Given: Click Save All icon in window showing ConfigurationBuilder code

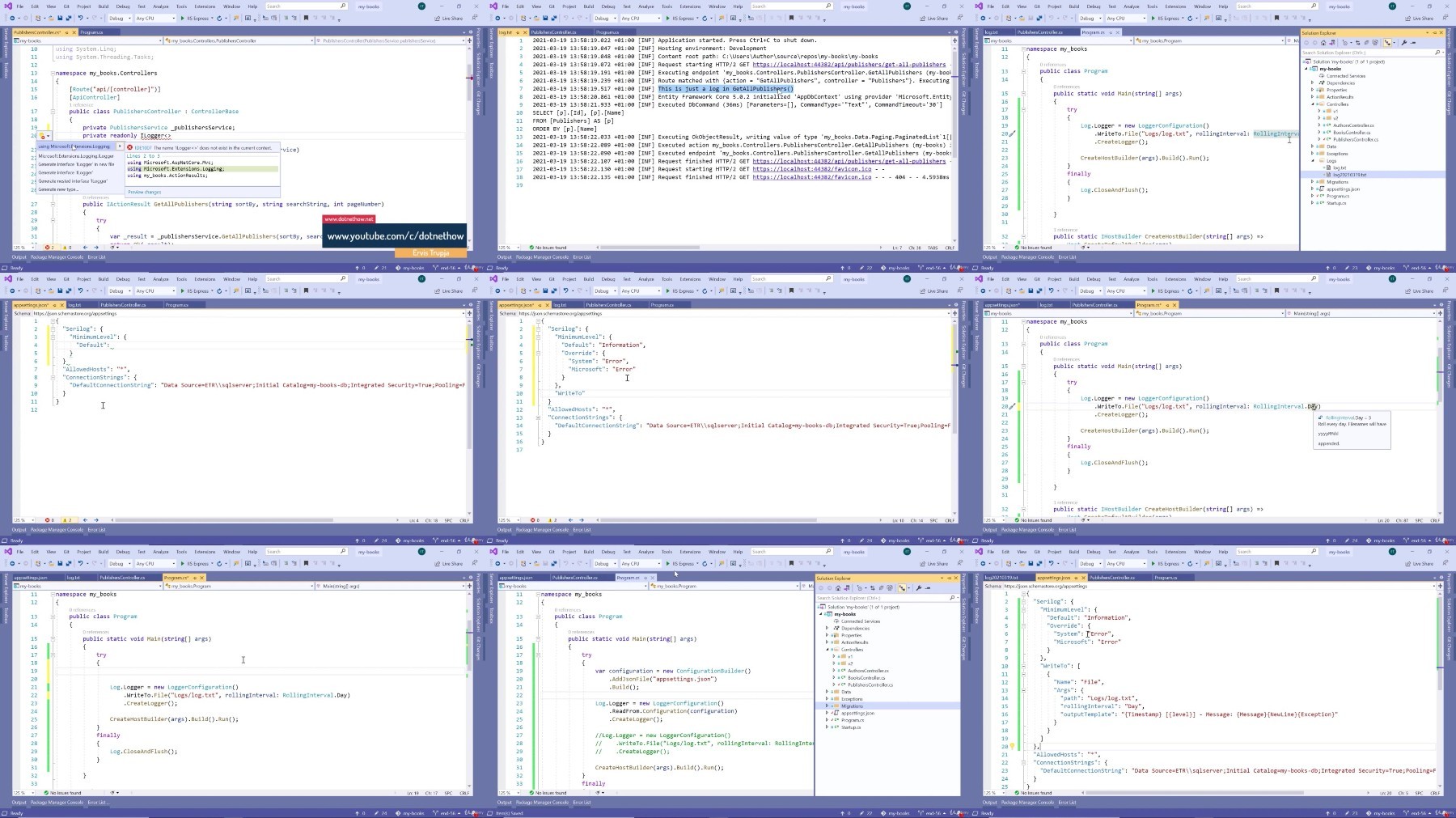Looking at the screenshot, I should pyautogui.click(x=554, y=563).
